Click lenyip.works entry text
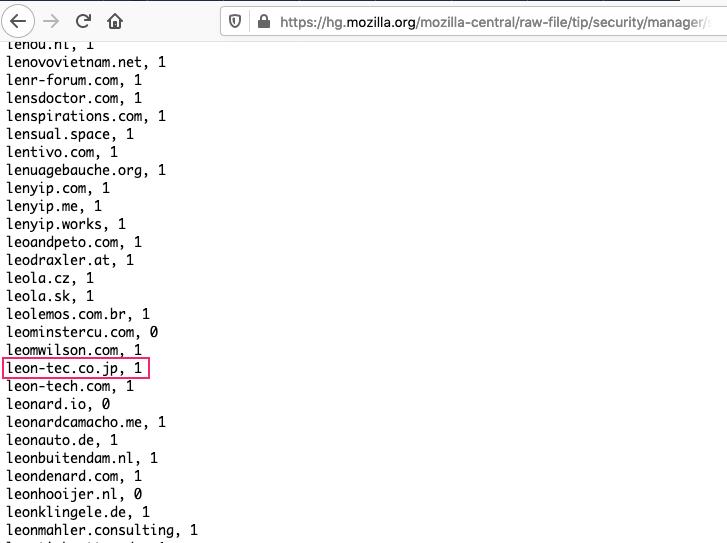The image size is (727, 543). coord(54,224)
